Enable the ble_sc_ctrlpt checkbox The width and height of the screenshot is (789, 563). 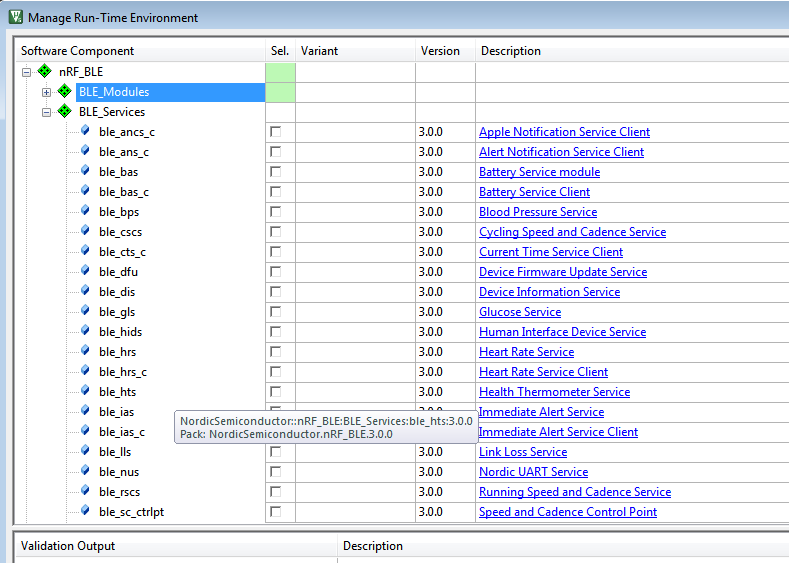[276, 512]
